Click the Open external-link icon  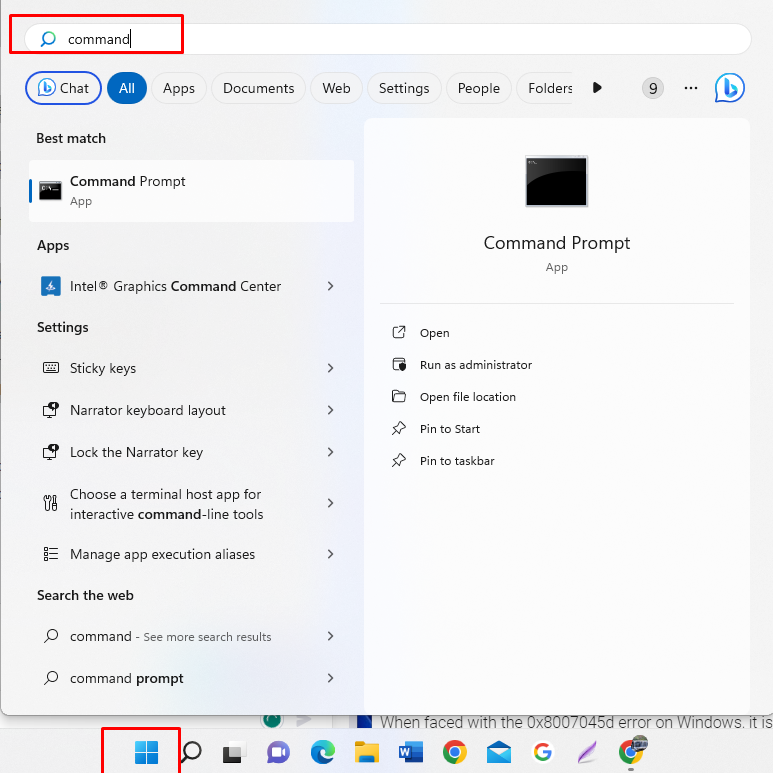pos(399,332)
